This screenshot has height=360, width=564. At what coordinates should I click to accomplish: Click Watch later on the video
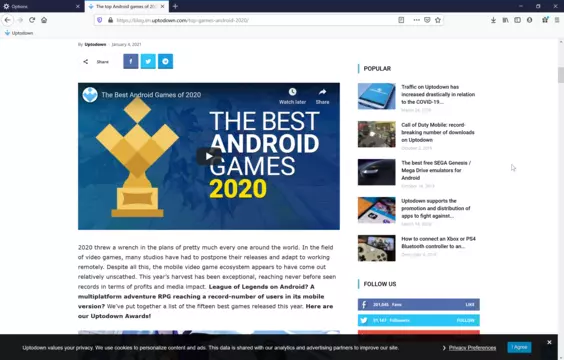[x=292, y=96]
